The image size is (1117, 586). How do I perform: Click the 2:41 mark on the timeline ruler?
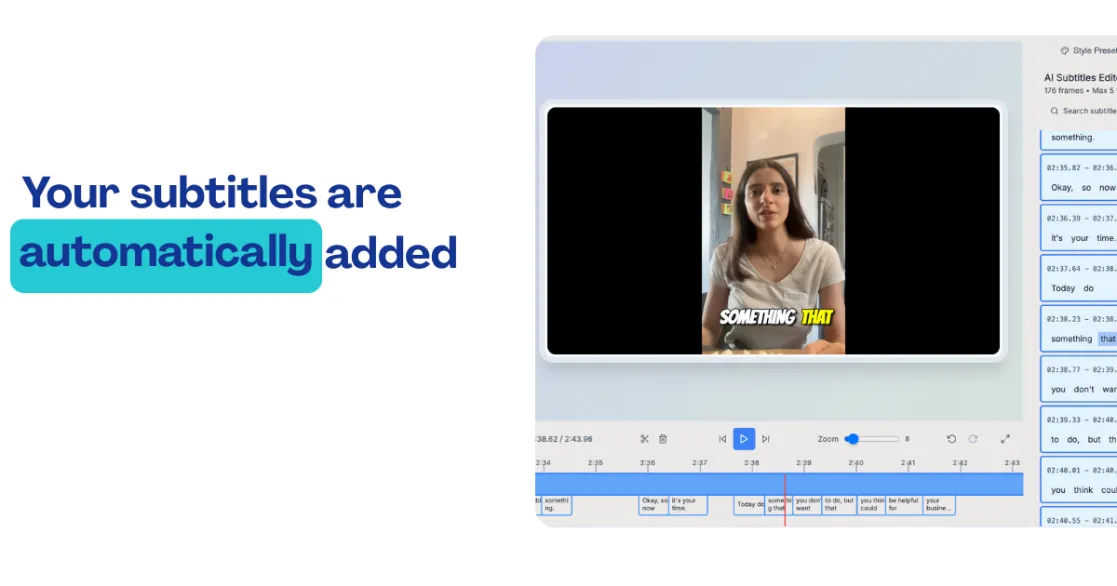pos(908,463)
